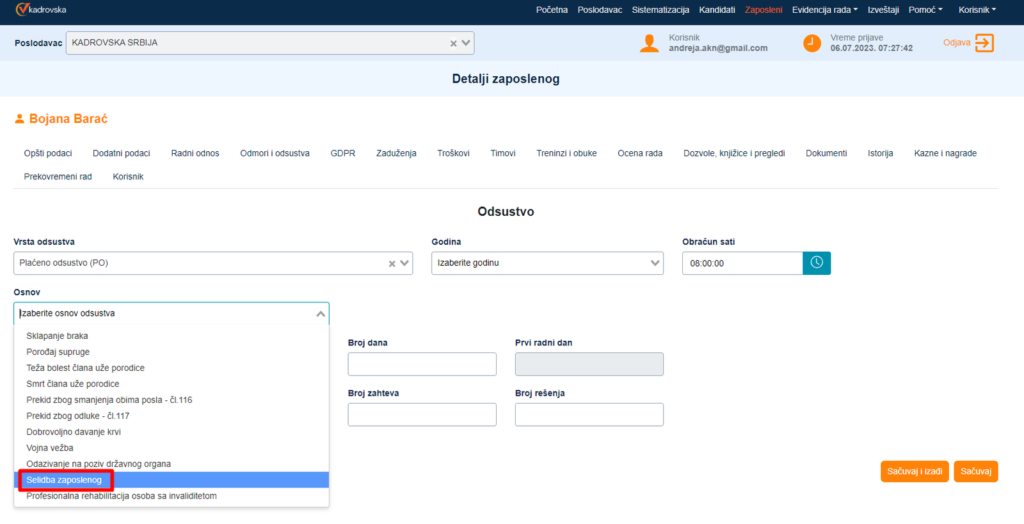Click the Broj dana input field
Screen dimensions: 1024x524
[422, 364]
